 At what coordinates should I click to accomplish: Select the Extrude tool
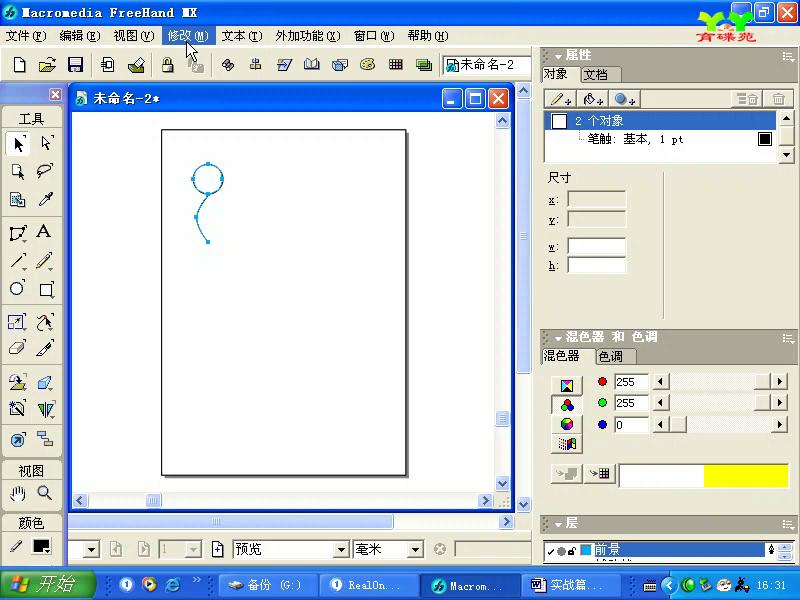pos(45,382)
